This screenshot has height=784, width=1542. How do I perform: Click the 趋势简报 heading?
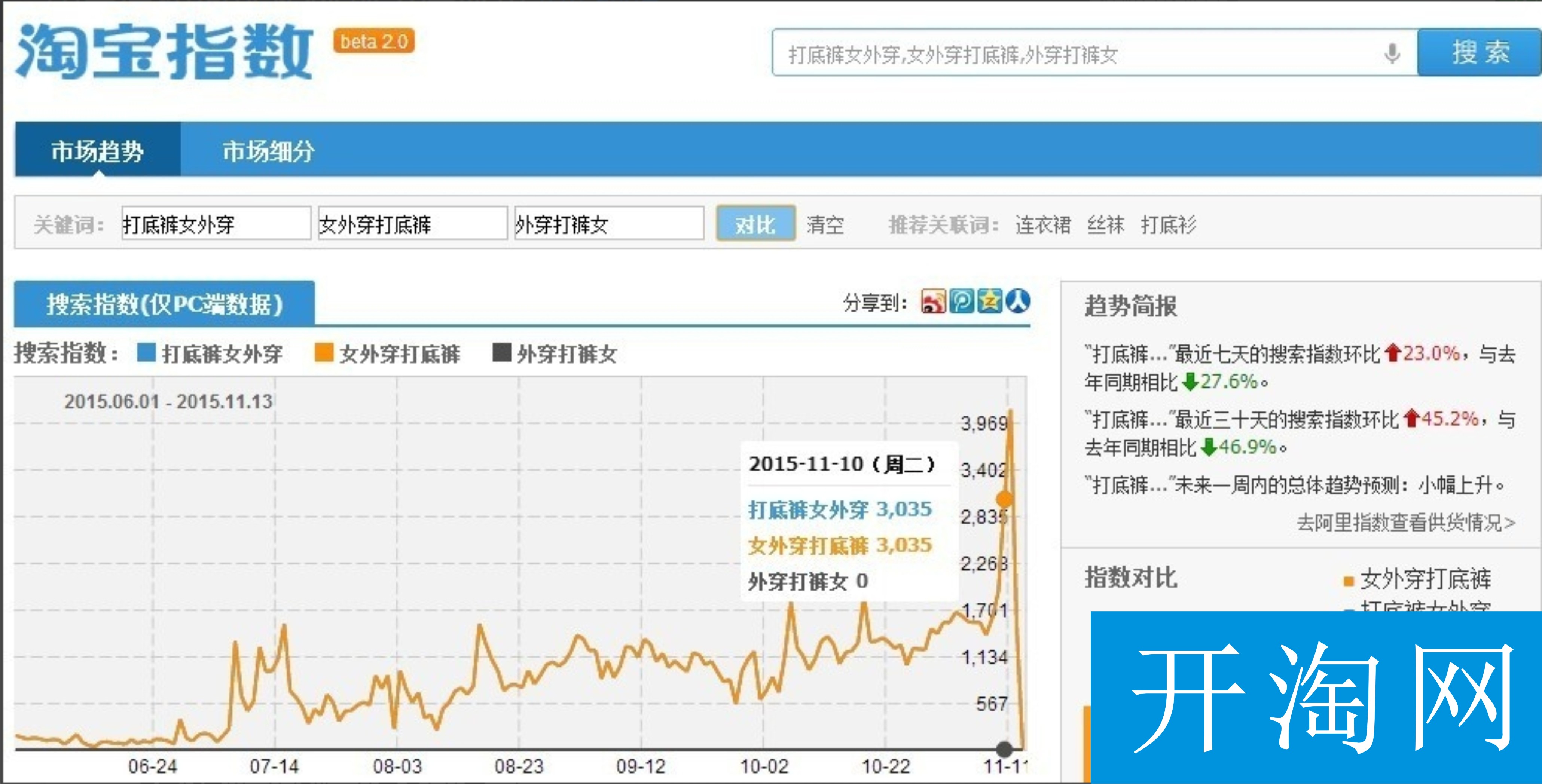(x=1131, y=306)
